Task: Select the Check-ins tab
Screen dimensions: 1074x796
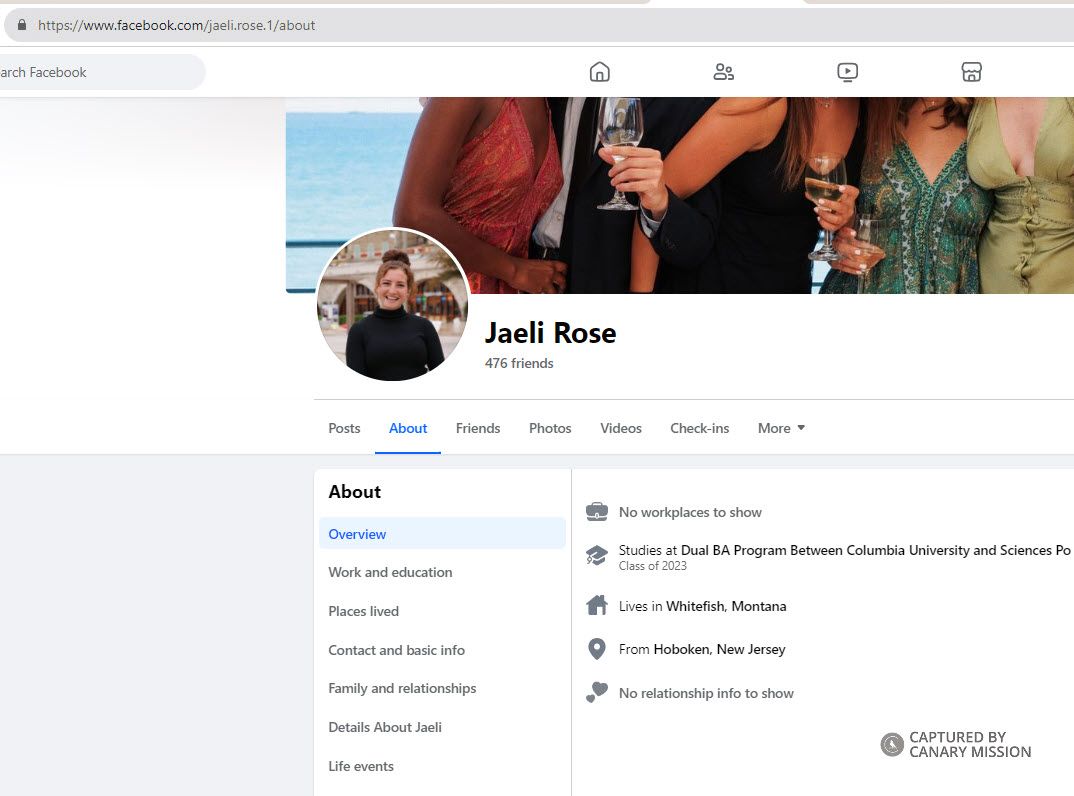Action: [699, 428]
